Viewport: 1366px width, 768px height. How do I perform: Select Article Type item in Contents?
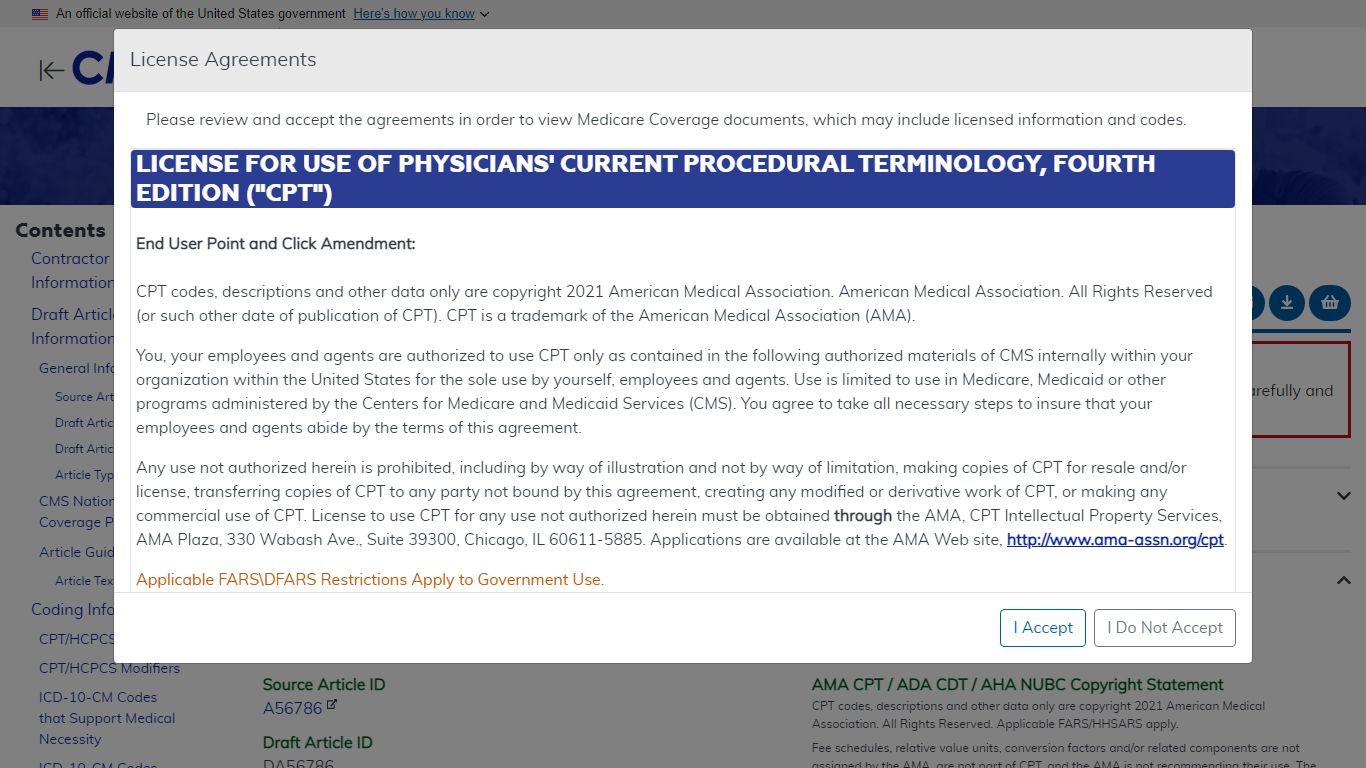pos(84,475)
